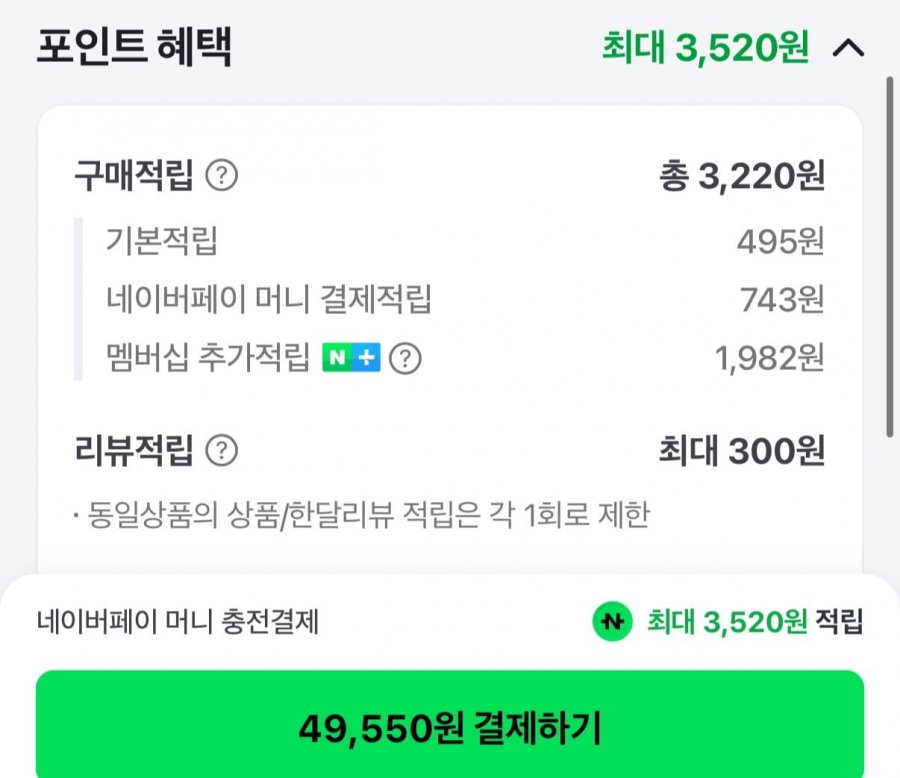Tap the 최대 3,520원 적립 text at bottom
Viewport: 900px width, 778px height.
pyautogui.click(x=754, y=622)
